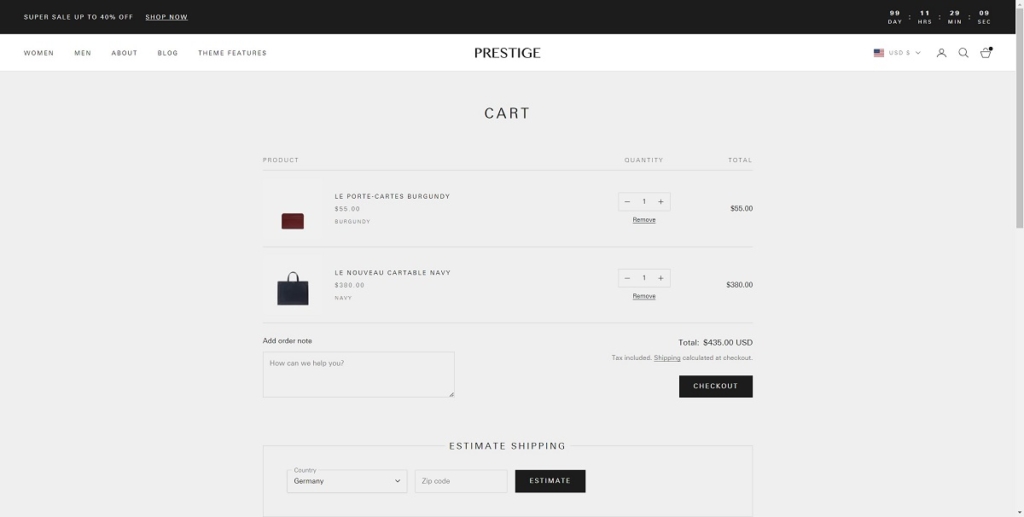Expand the Country dropdown showing Germany
The height and width of the screenshot is (517, 1024).
click(x=347, y=481)
